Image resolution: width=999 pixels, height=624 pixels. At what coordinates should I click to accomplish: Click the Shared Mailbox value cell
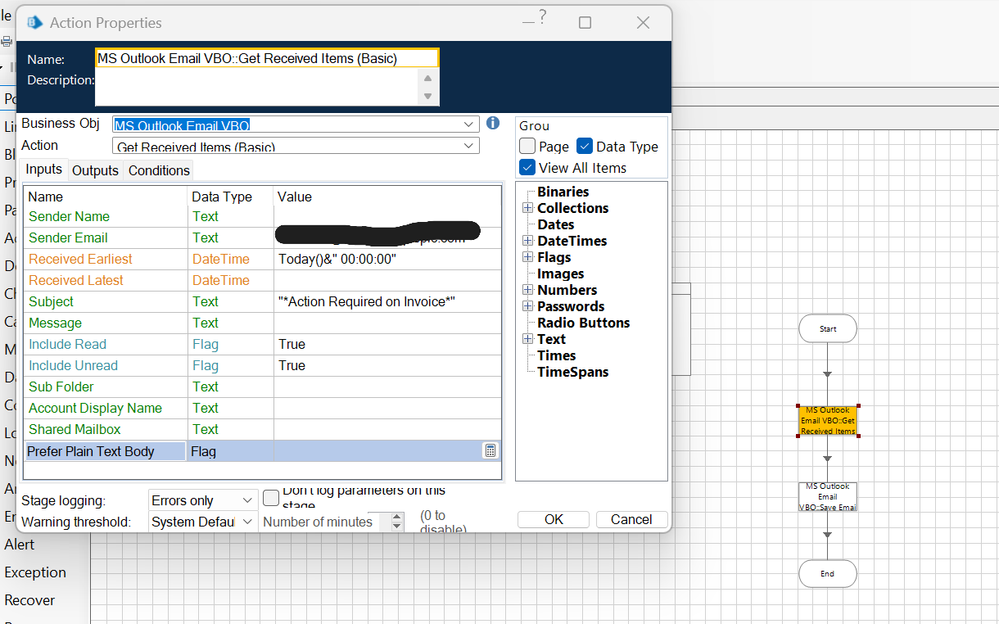387,429
